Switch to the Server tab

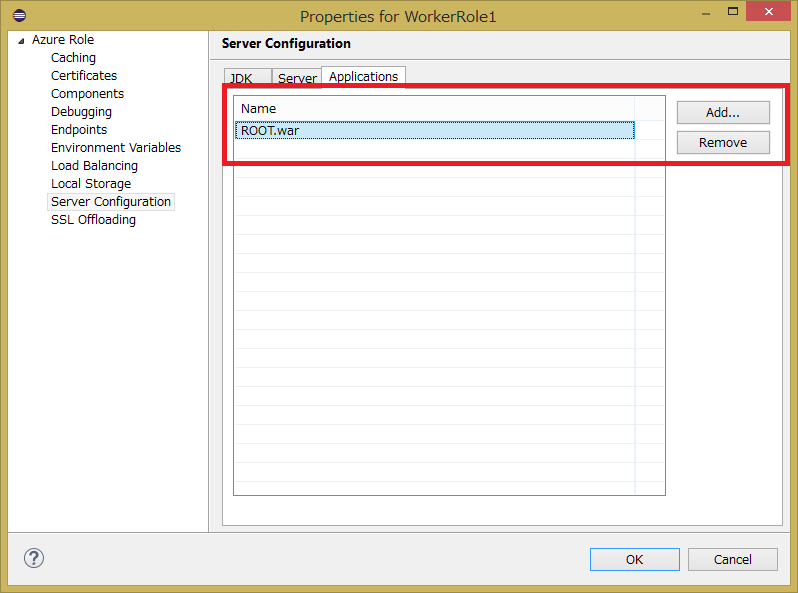coord(297,78)
